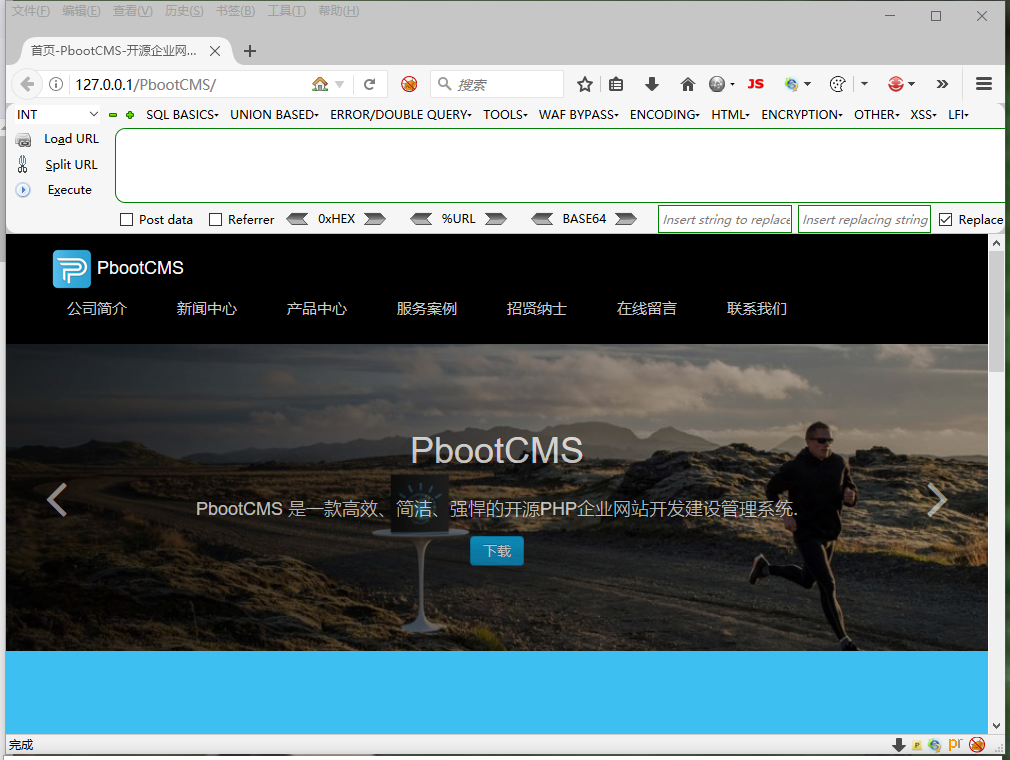Screen dimensions: 1010x760
Task: Open the cookie extension icon
Action: 837,84
